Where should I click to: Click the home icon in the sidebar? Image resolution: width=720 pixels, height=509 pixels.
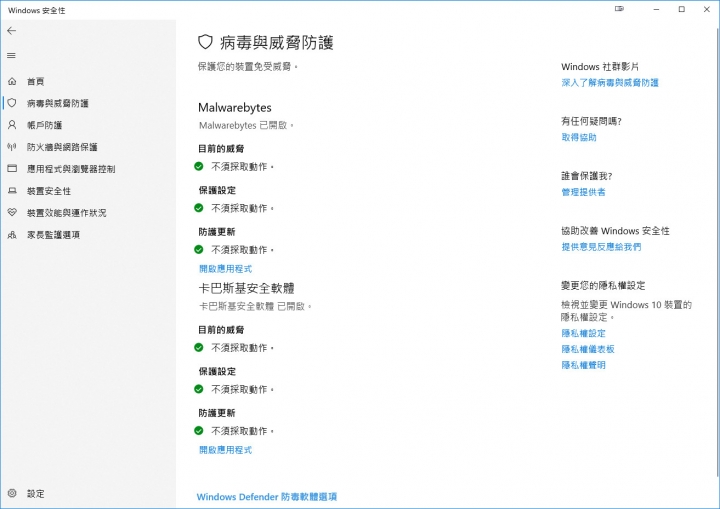[x=12, y=81]
